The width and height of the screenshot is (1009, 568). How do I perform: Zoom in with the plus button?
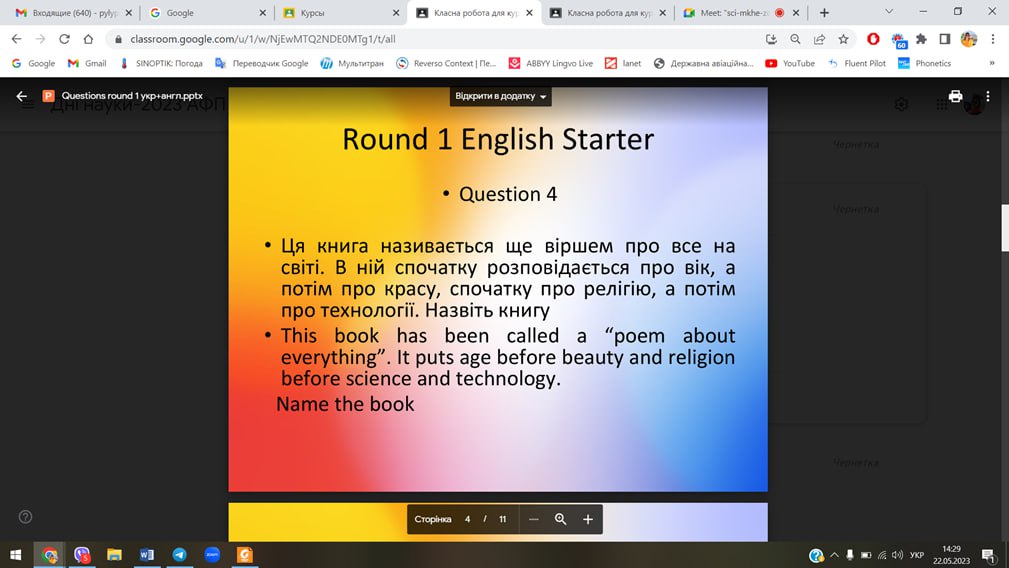pyautogui.click(x=588, y=519)
